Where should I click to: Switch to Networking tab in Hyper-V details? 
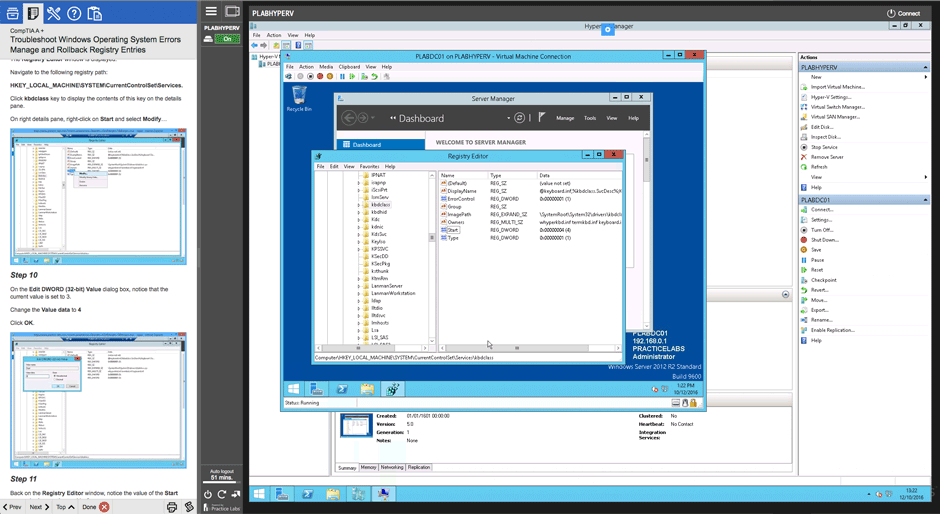pos(392,467)
